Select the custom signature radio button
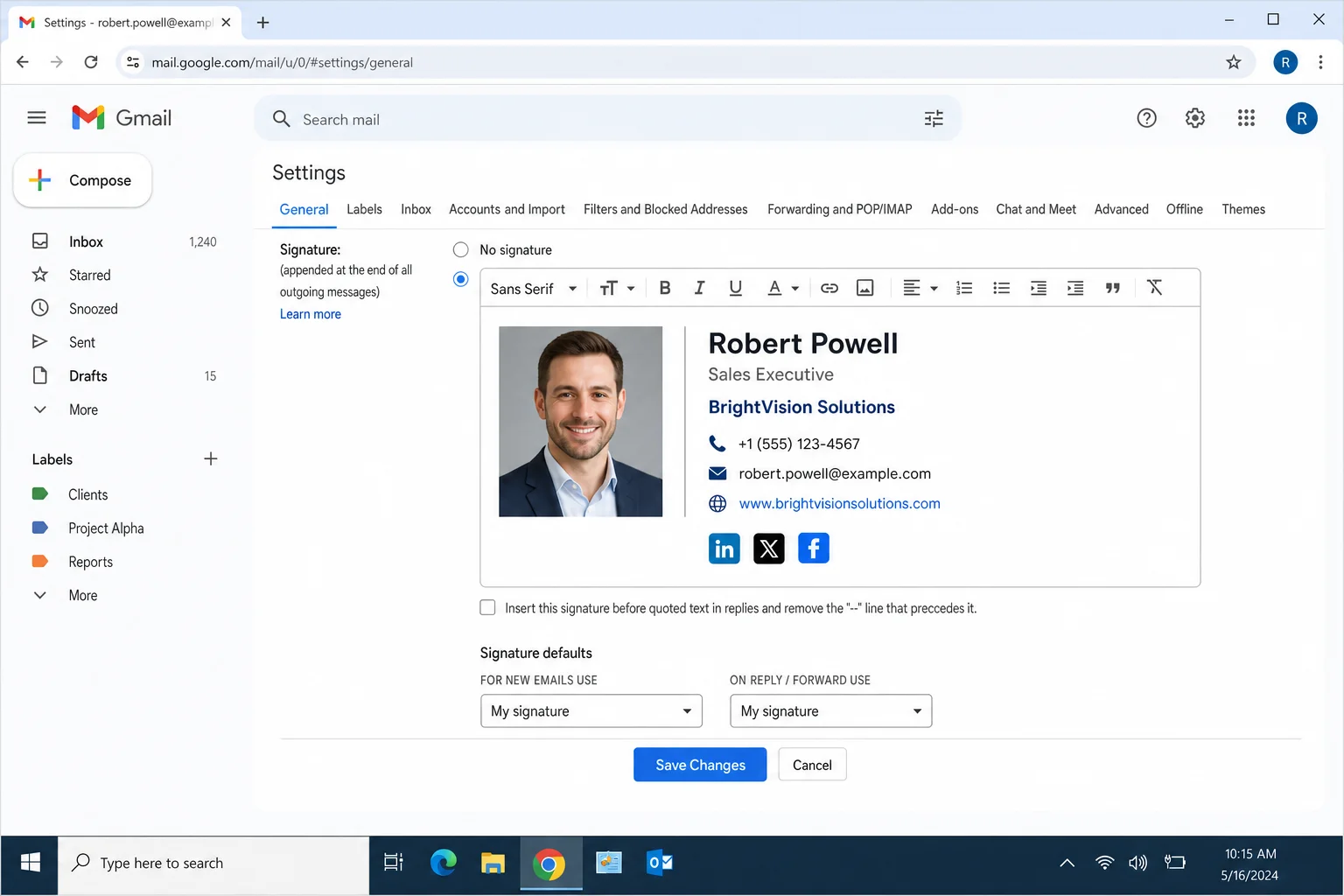Screen dimensions: 1344x896 click(x=461, y=279)
